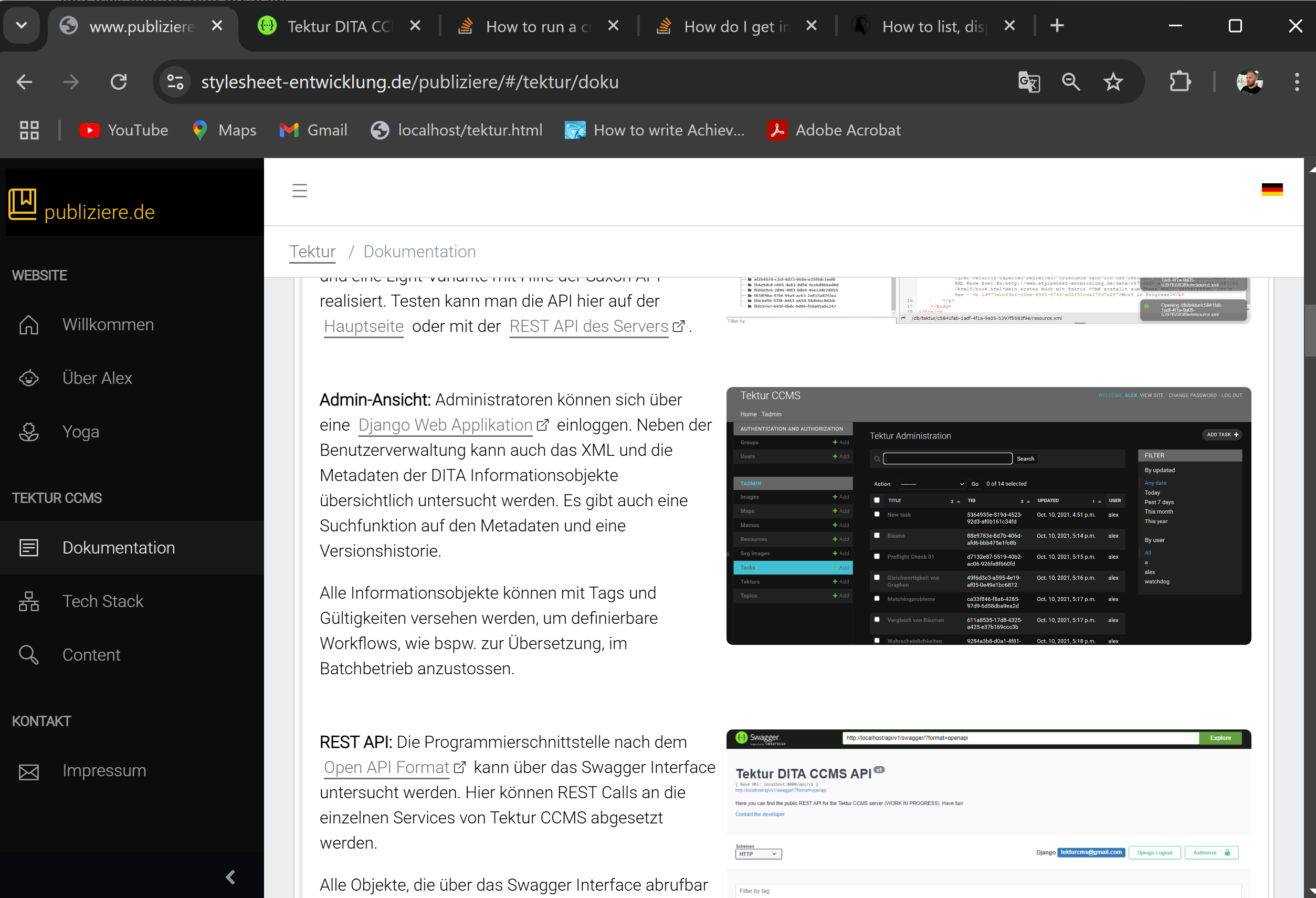The width and height of the screenshot is (1316, 898).
Task: Open Content search sidebar item
Action: click(91, 655)
